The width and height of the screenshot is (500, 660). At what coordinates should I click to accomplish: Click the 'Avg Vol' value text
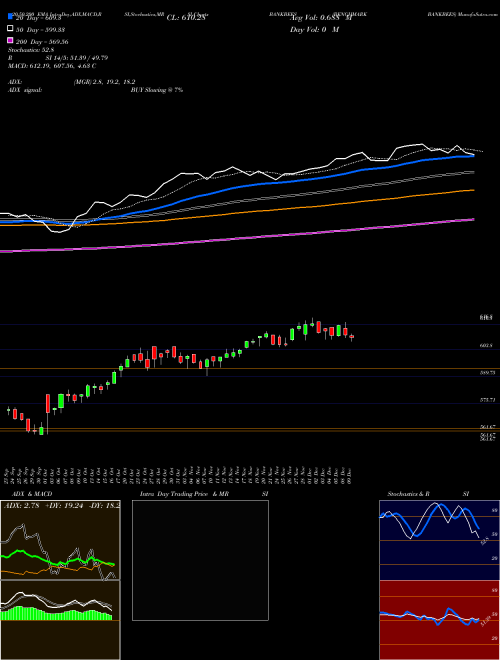pyautogui.click(x=321, y=18)
